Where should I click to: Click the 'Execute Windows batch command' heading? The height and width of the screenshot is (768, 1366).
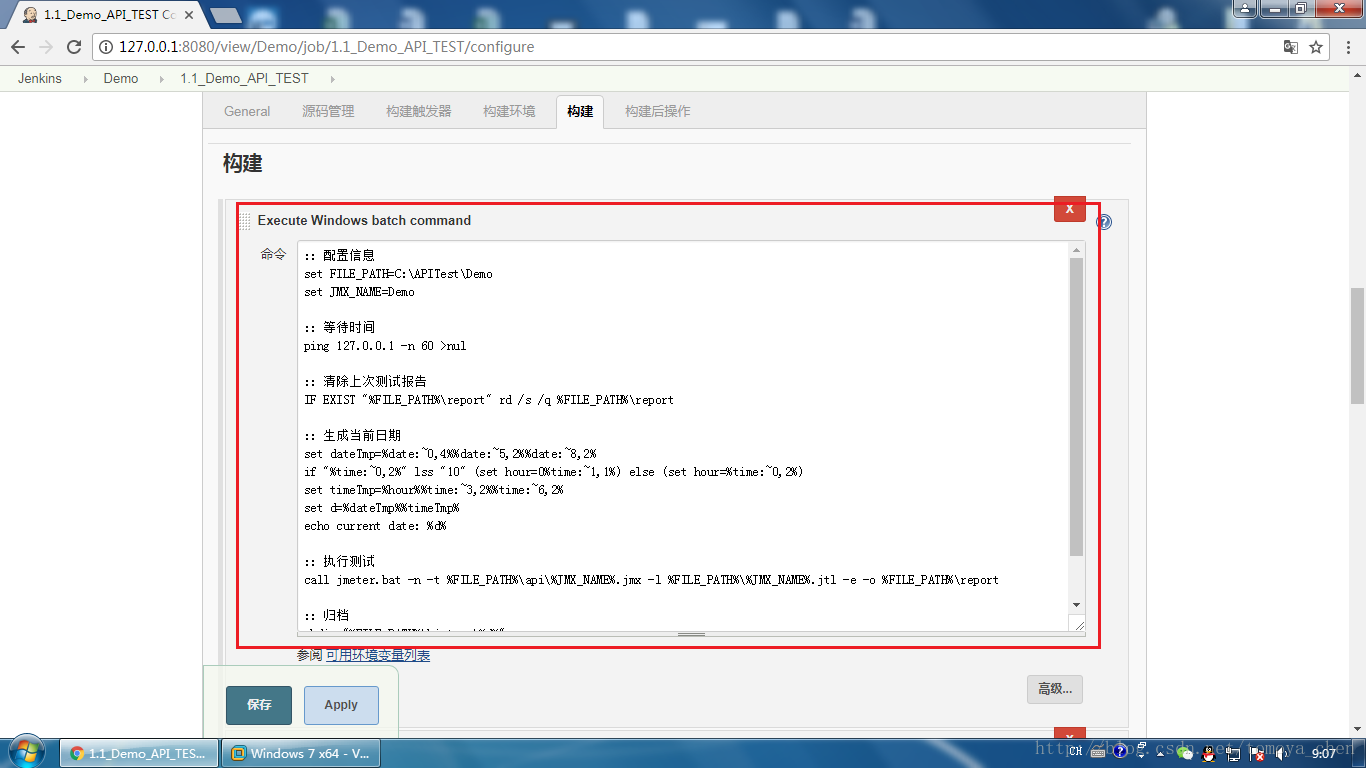coord(364,221)
